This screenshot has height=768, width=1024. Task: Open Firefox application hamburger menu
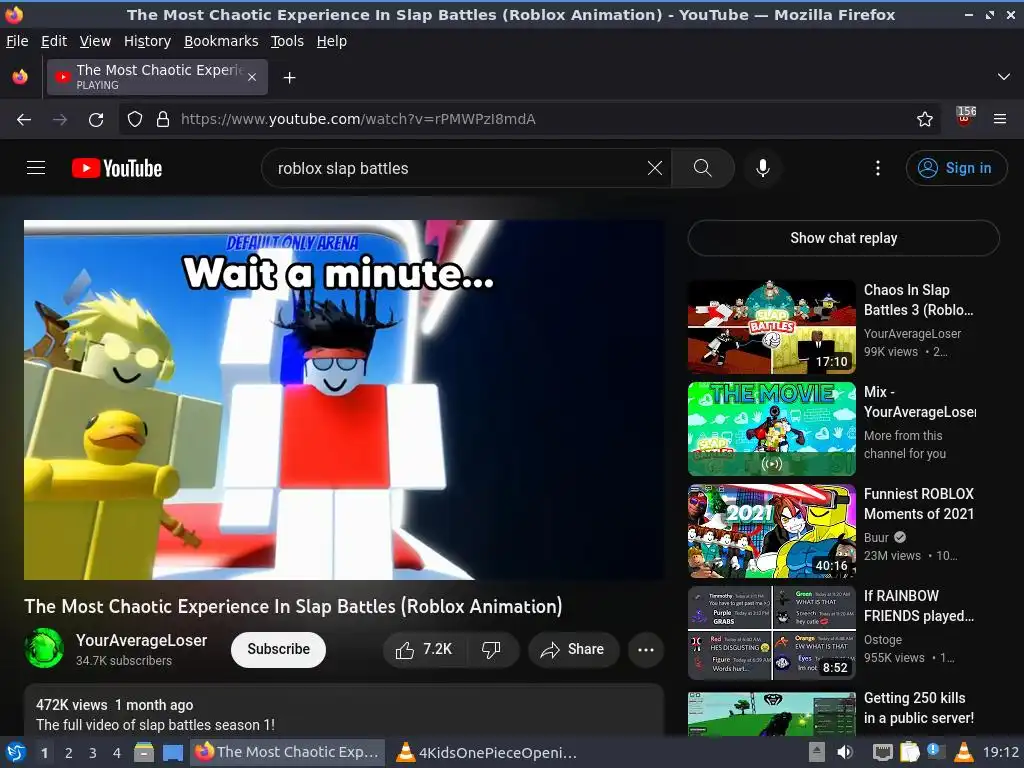click(1000, 119)
